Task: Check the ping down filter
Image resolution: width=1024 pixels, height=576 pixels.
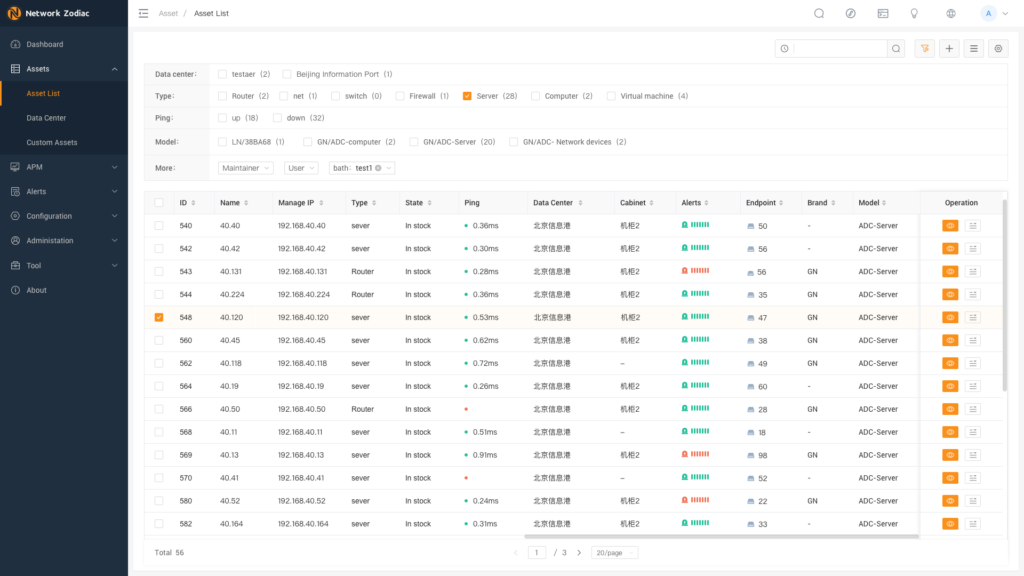Action: [x=278, y=118]
